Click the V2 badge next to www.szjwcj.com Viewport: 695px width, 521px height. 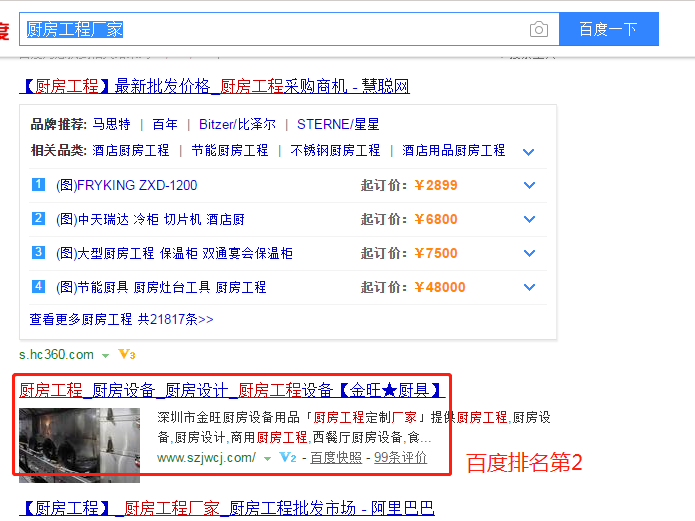point(288,458)
